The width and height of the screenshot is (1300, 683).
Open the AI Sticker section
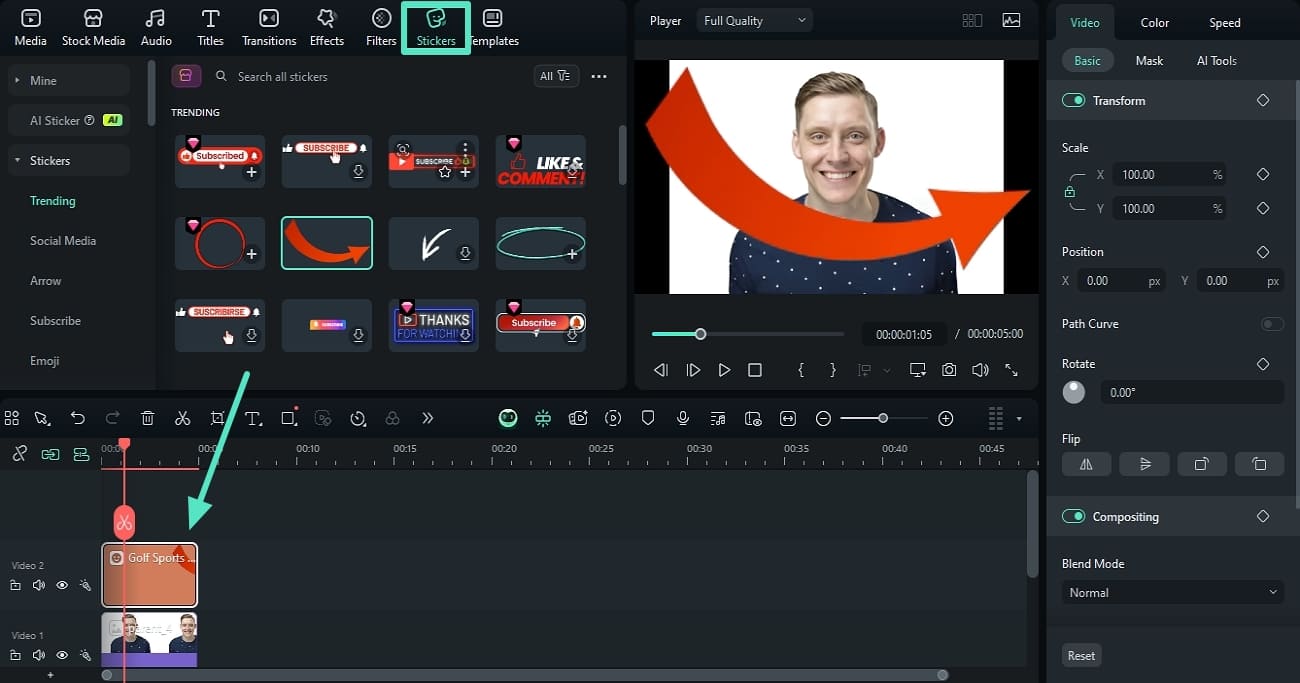(68, 120)
